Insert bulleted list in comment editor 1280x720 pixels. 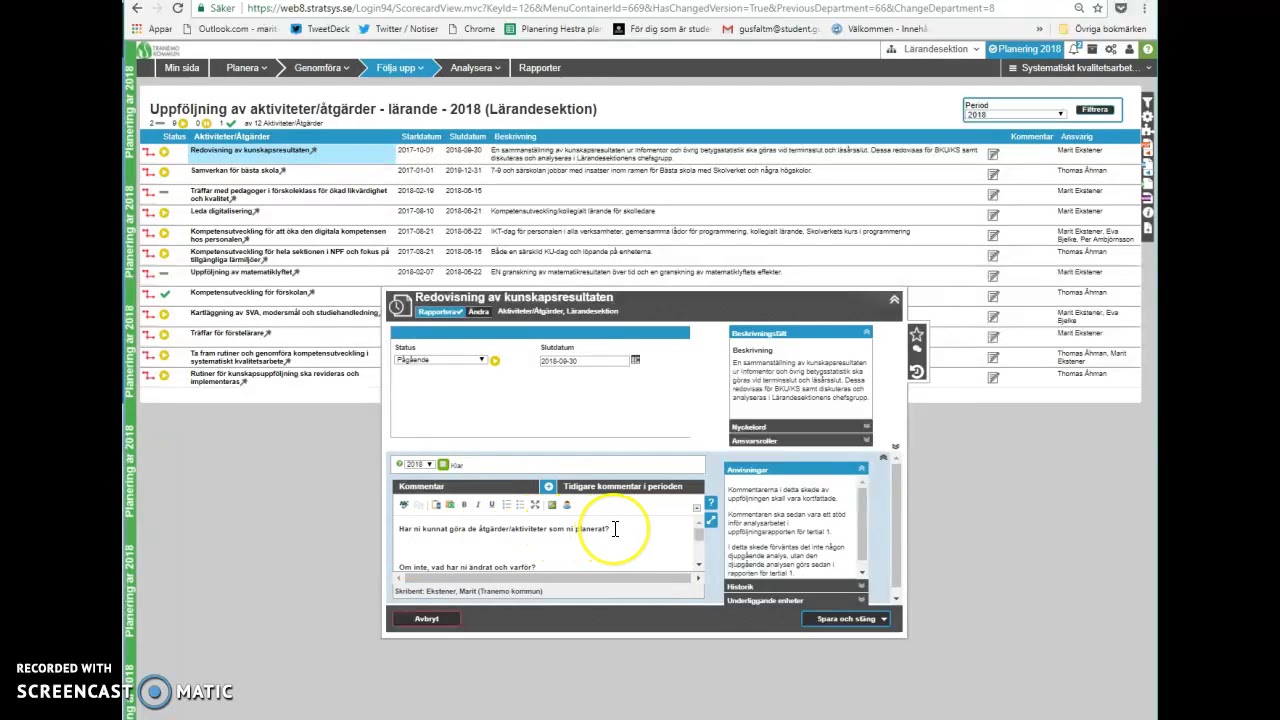click(x=520, y=505)
